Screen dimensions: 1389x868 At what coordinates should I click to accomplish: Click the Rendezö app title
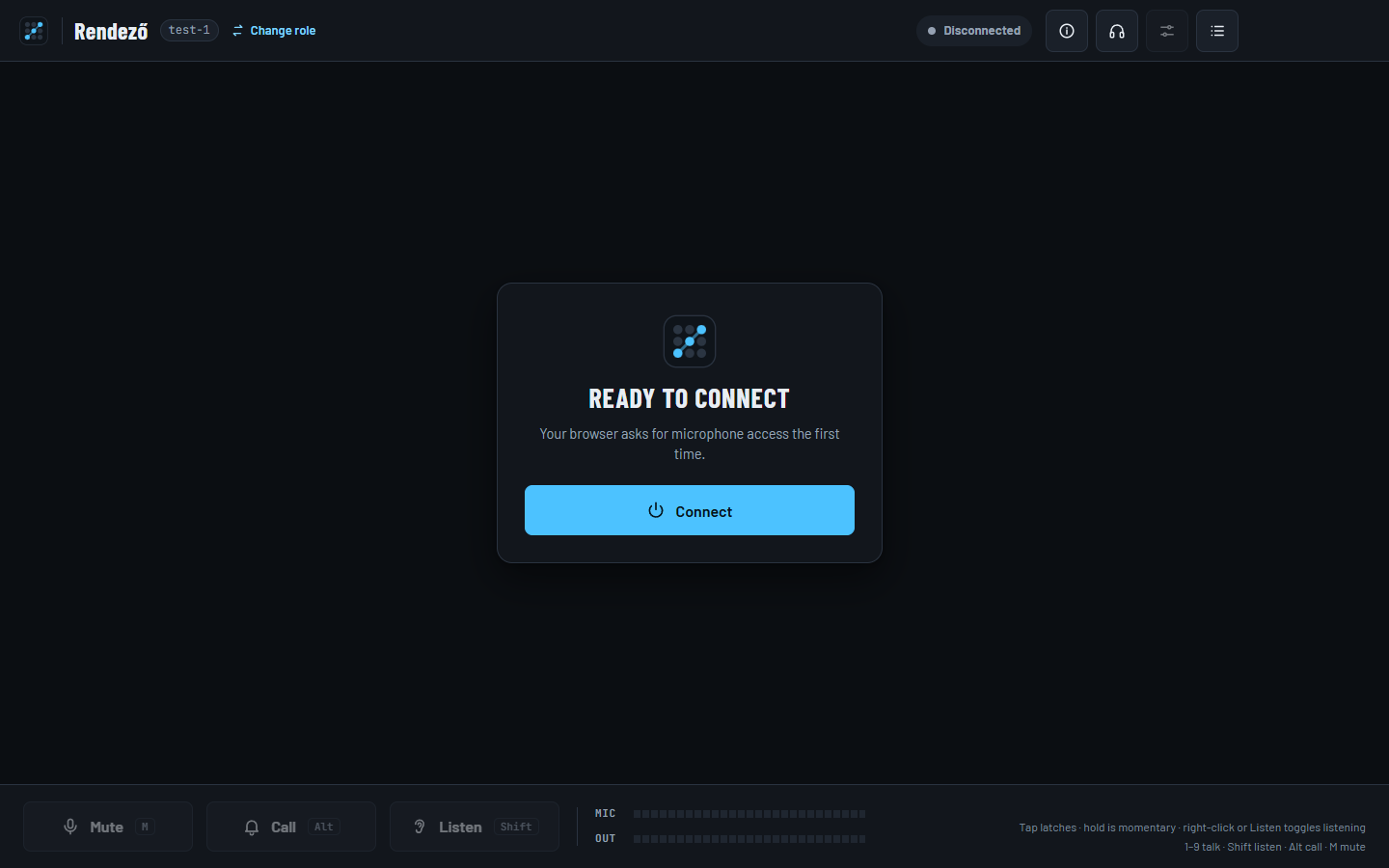pos(111,31)
